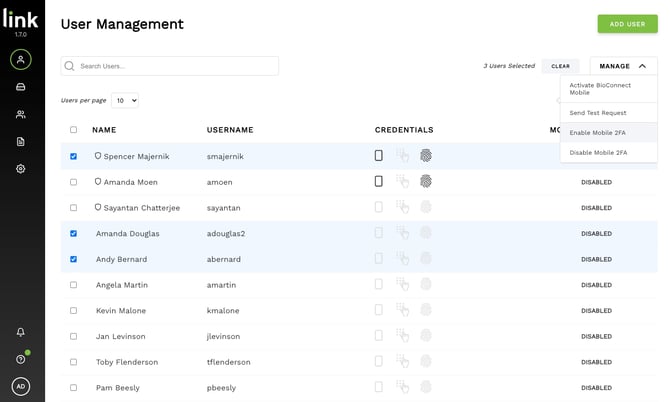Image resolution: width=670 pixels, height=402 pixels.
Task: Open the reports document sidebar icon
Action: click(21, 142)
